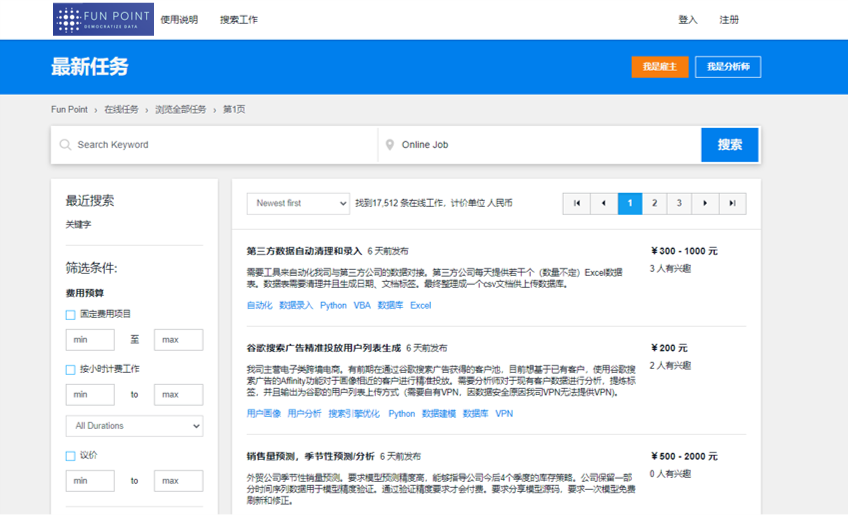Go to previous page arrow

click(604, 203)
